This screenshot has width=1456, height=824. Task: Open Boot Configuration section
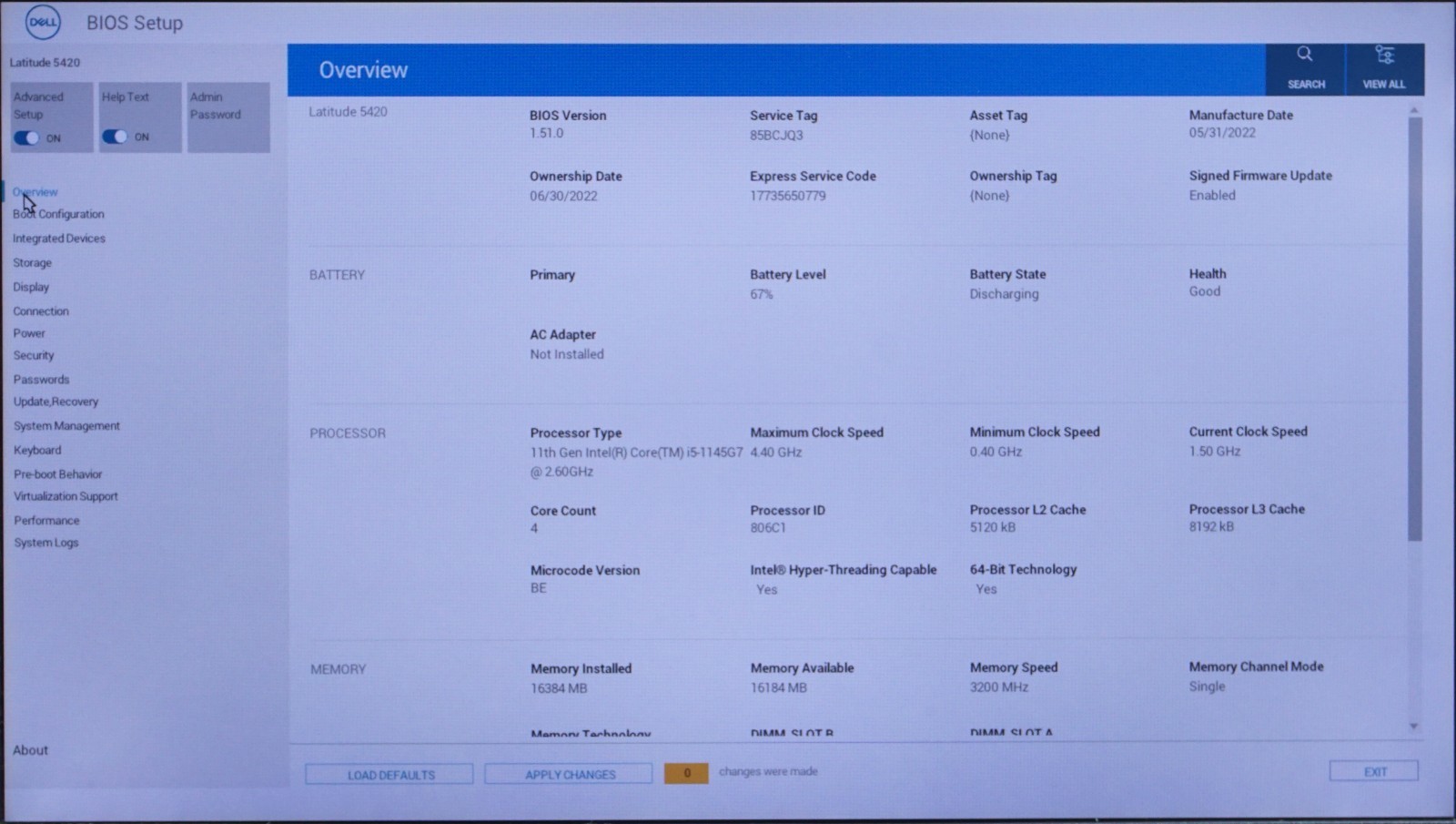coord(58,214)
